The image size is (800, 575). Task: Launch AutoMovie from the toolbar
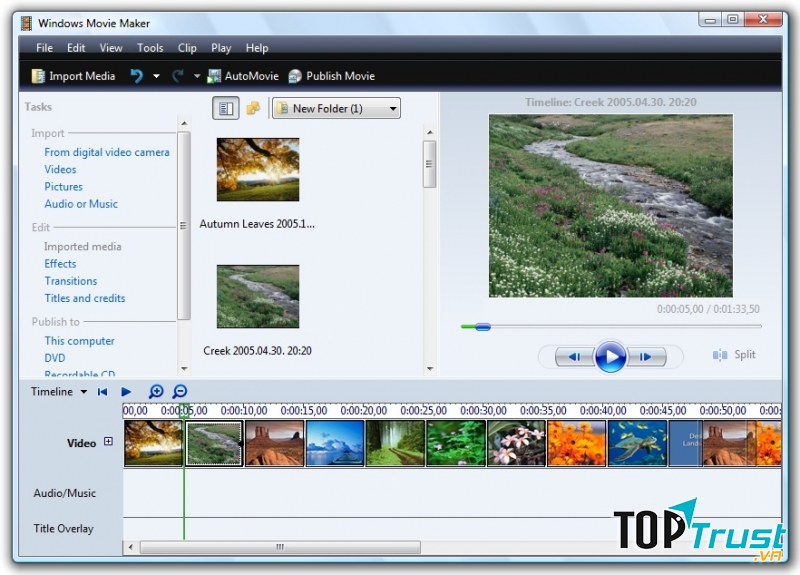pos(243,76)
